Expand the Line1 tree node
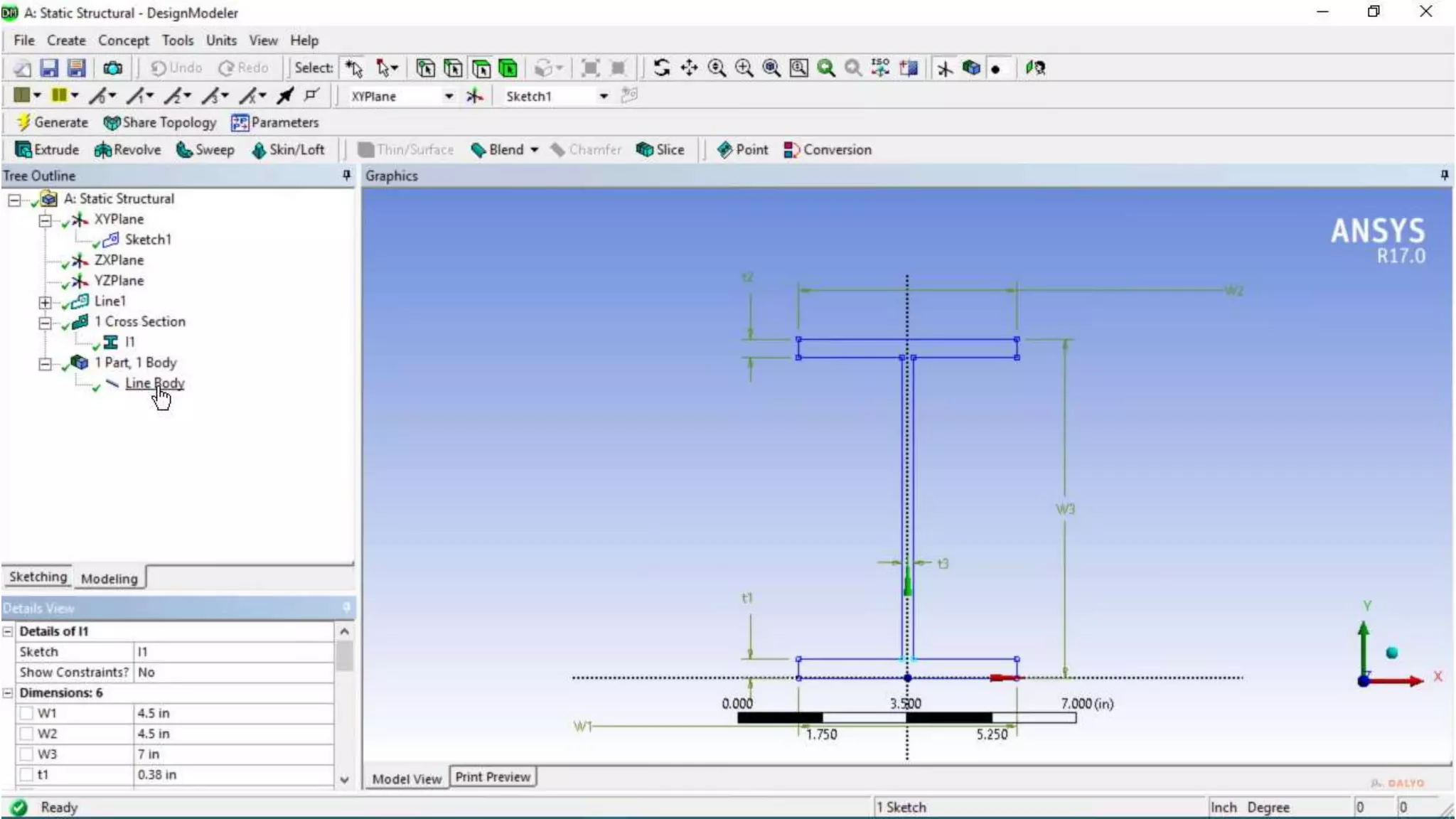The image size is (1456, 819). coord(45,302)
